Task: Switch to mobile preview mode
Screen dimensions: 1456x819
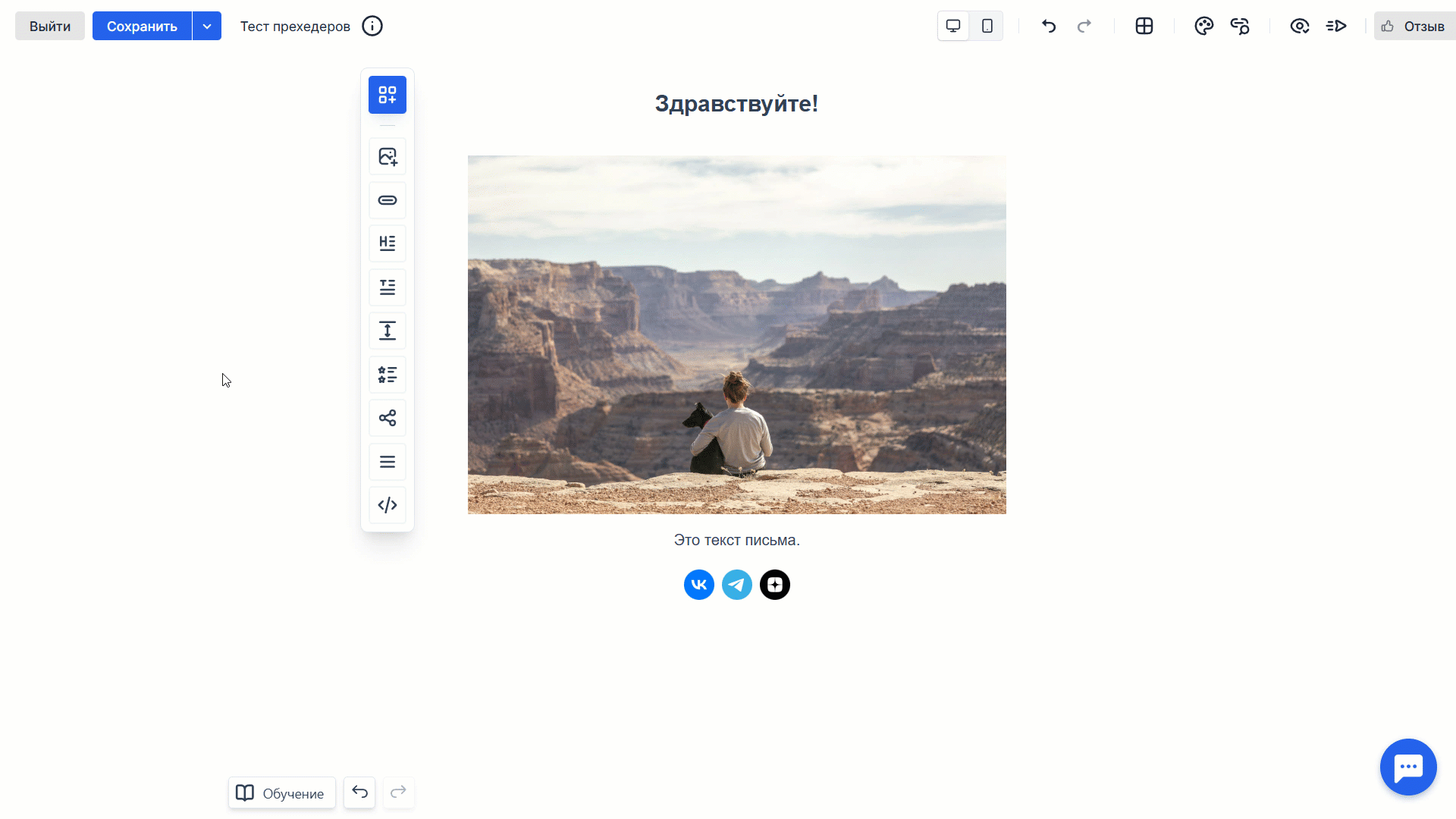Action: point(987,25)
